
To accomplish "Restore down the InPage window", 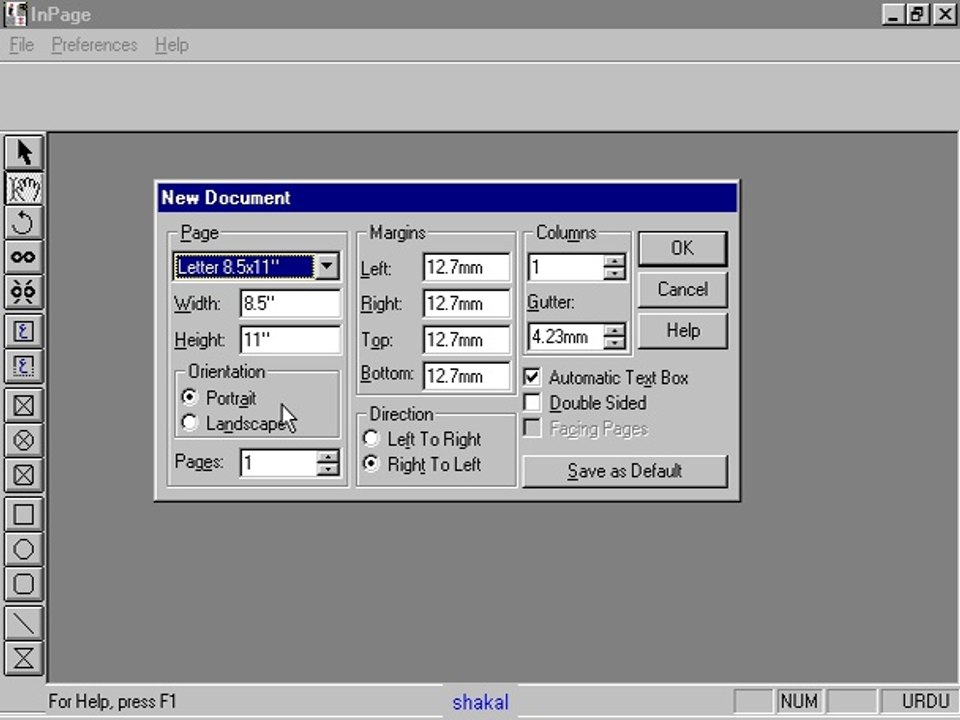I will pyautogui.click(x=917, y=14).
